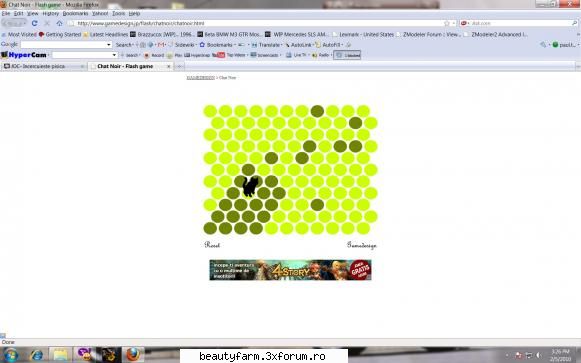Image resolution: width=581 pixels, height=363 pixels.
Task: Open the GAMEDESIGN breadcrumb link
Action: pyautogui.click(x=200, y=78)
